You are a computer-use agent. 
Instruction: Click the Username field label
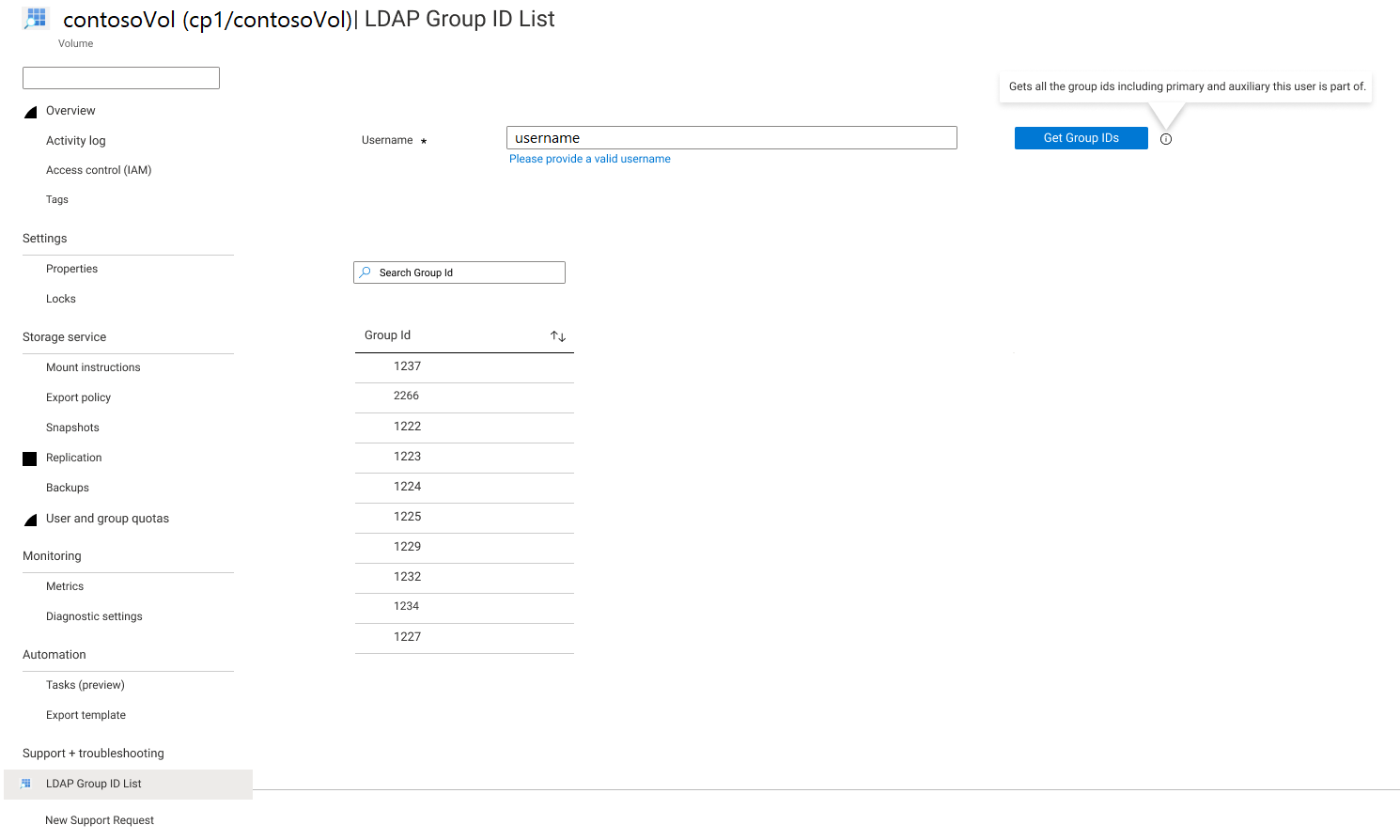click(387, 140)
